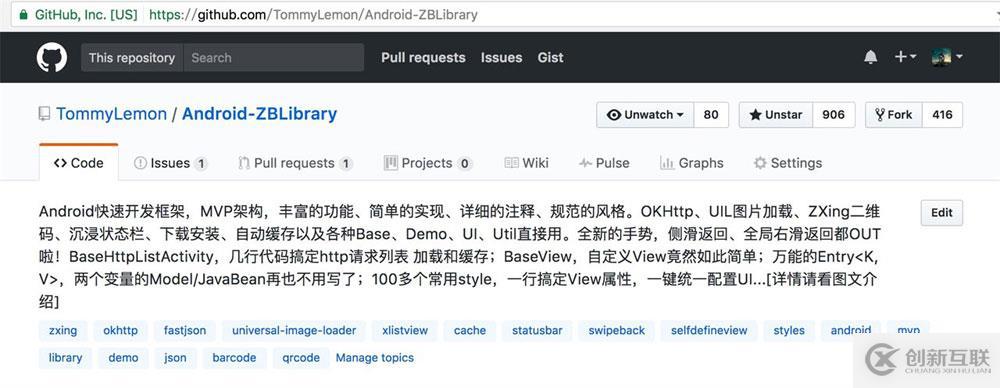Switch to the repository Pull requests tab
The image size is (1000, 388).
(x=295, y=163)
